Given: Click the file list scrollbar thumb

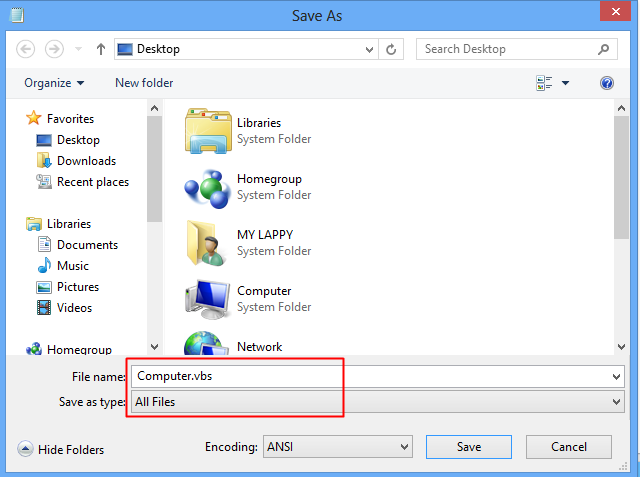Looking at the screenshot, I should click(x=621, y=177).
